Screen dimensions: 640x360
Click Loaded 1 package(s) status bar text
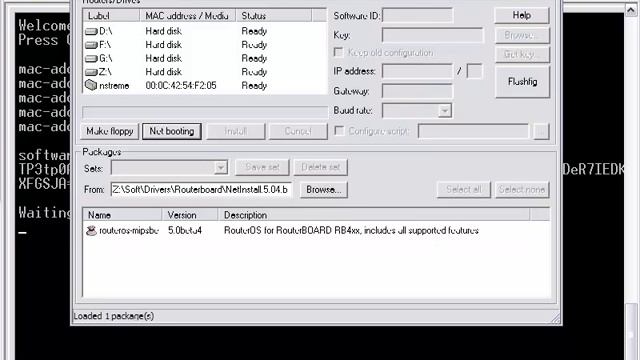click(113, 316)
